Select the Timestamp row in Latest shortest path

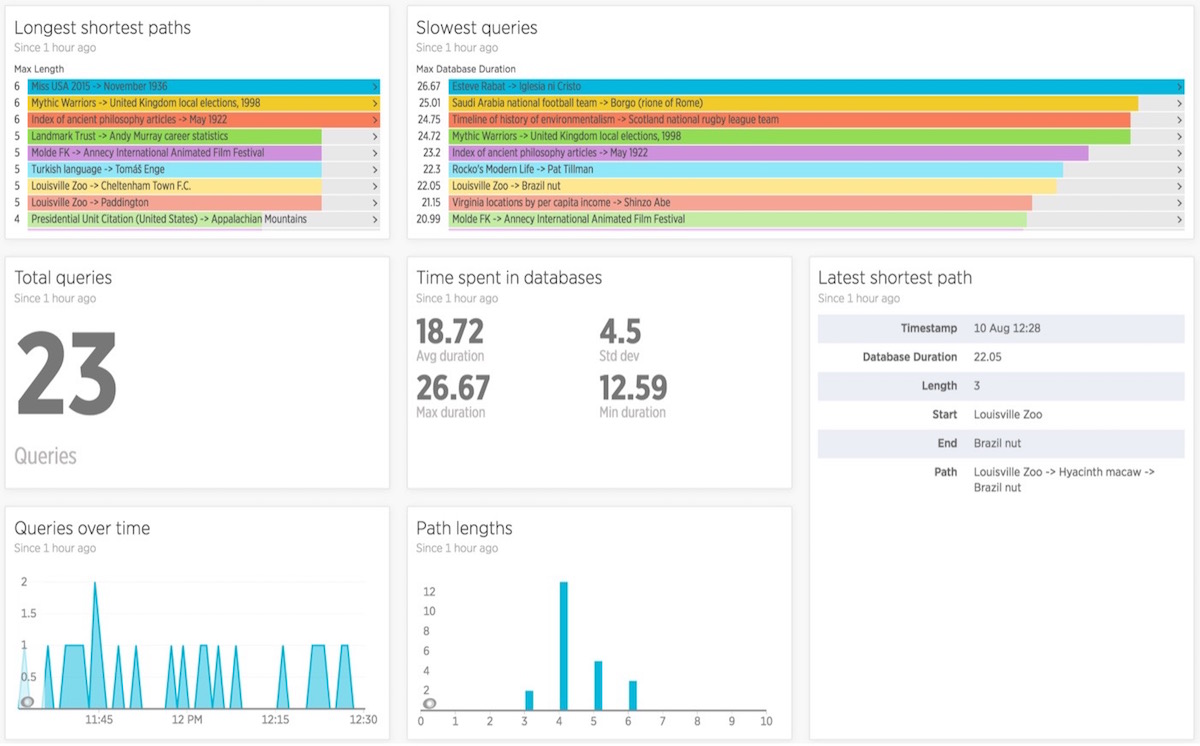click(x=1000, y=328)
